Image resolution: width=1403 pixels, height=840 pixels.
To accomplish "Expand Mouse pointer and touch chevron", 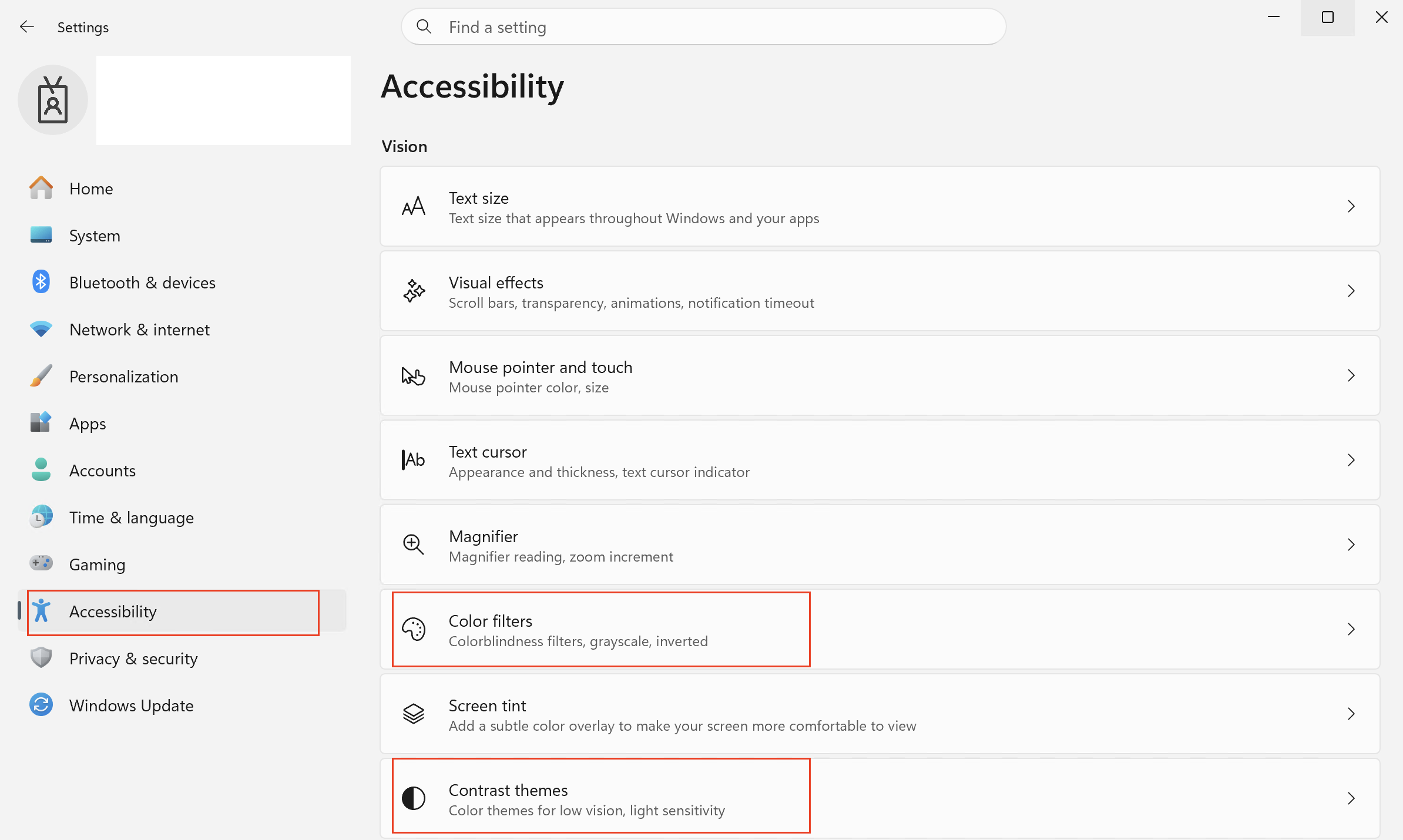I will (1351, 375).
